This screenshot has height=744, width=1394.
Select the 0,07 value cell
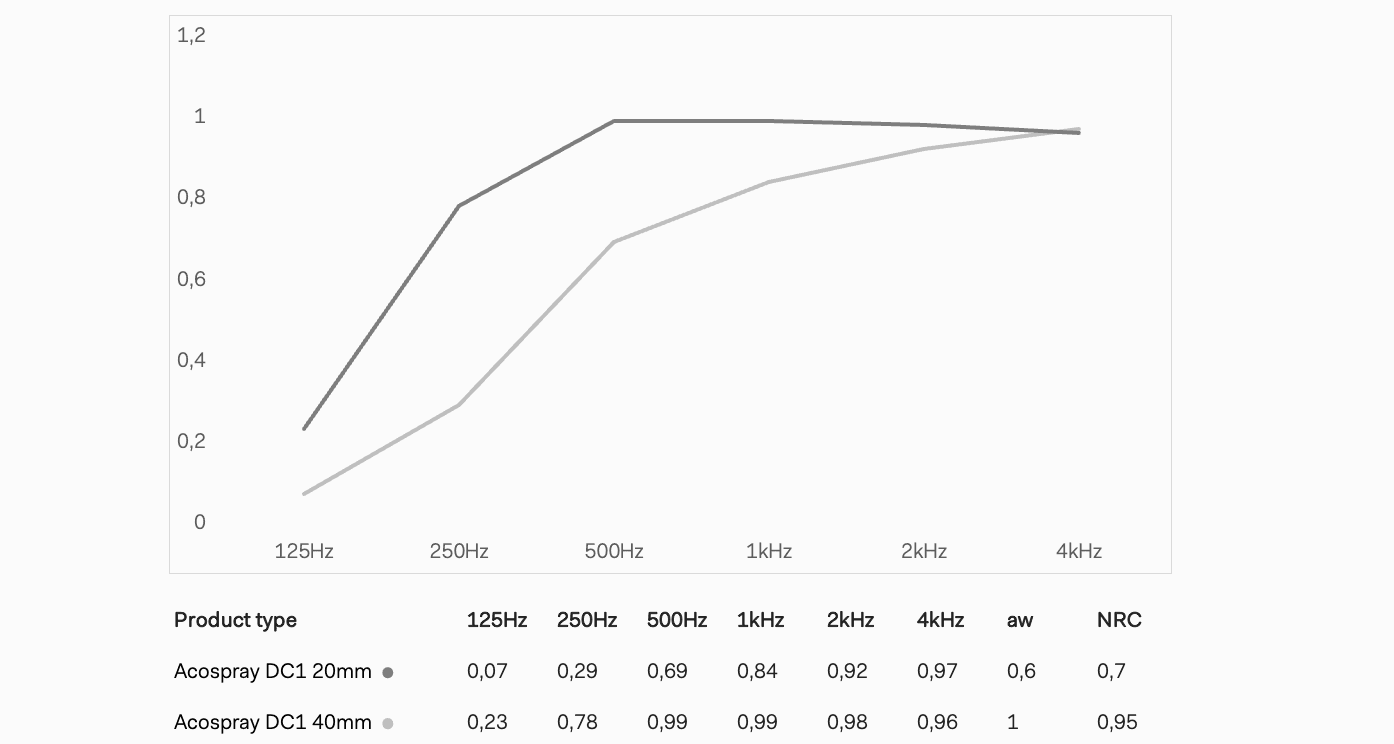click(486, 671)
